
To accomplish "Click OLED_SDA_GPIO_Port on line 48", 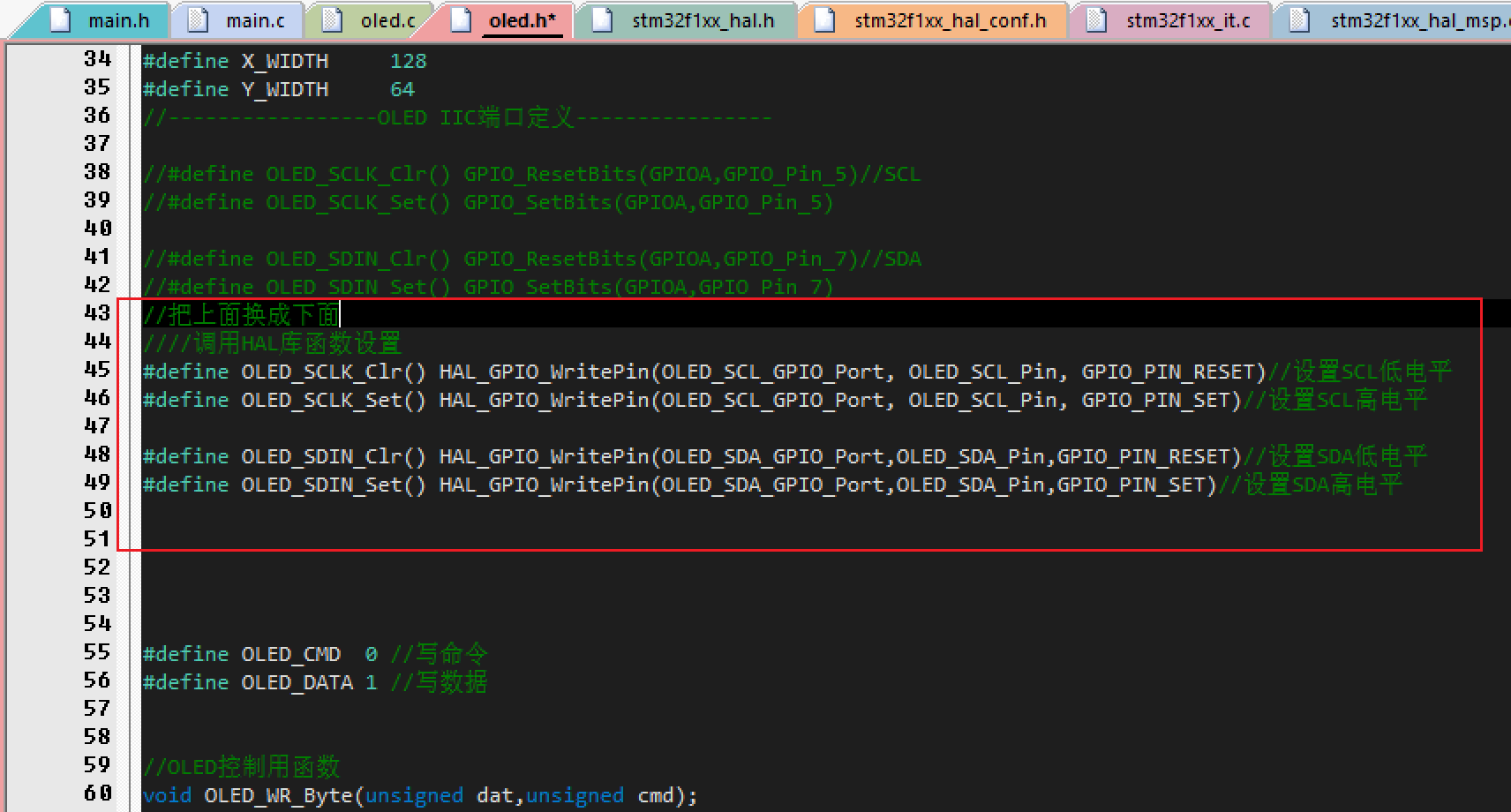I will click(x=772, y=456).
